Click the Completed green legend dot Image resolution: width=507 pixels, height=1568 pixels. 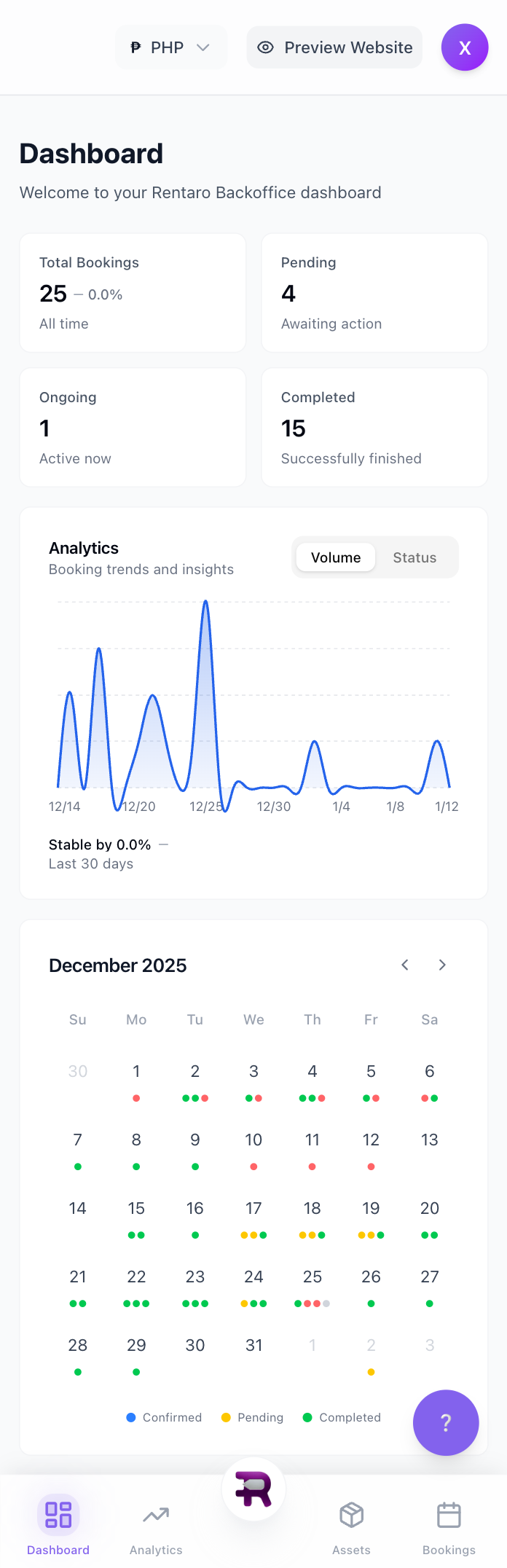point(307,1417)
